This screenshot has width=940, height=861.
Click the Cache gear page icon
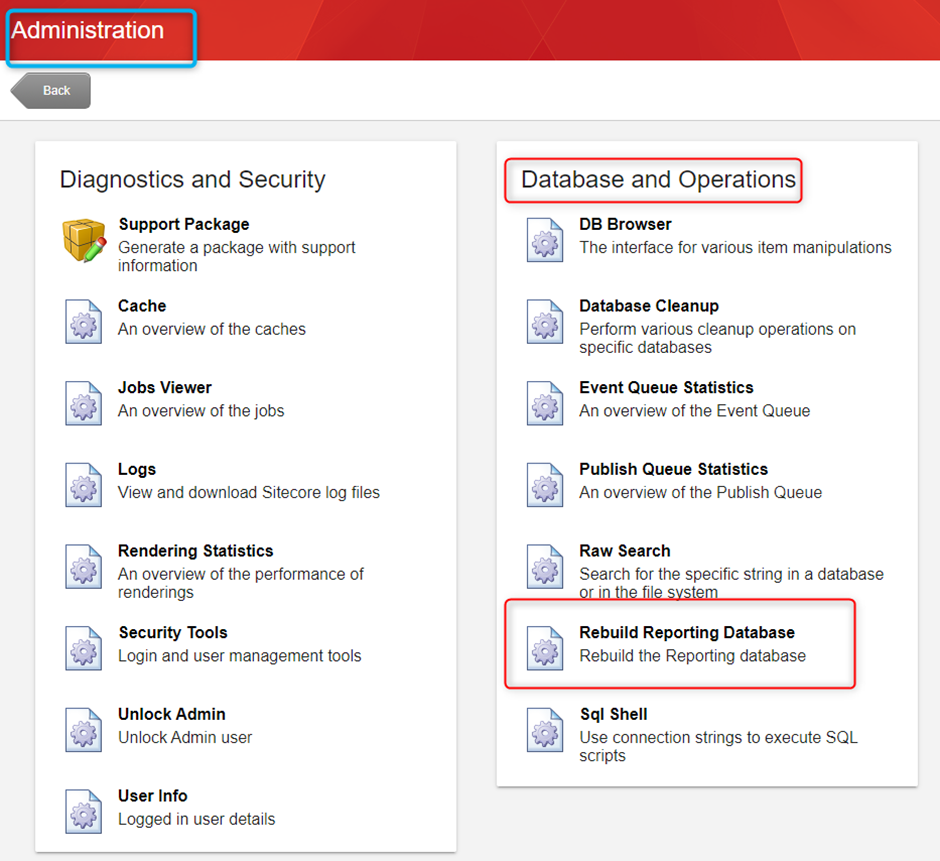click(x=83, y=322)
